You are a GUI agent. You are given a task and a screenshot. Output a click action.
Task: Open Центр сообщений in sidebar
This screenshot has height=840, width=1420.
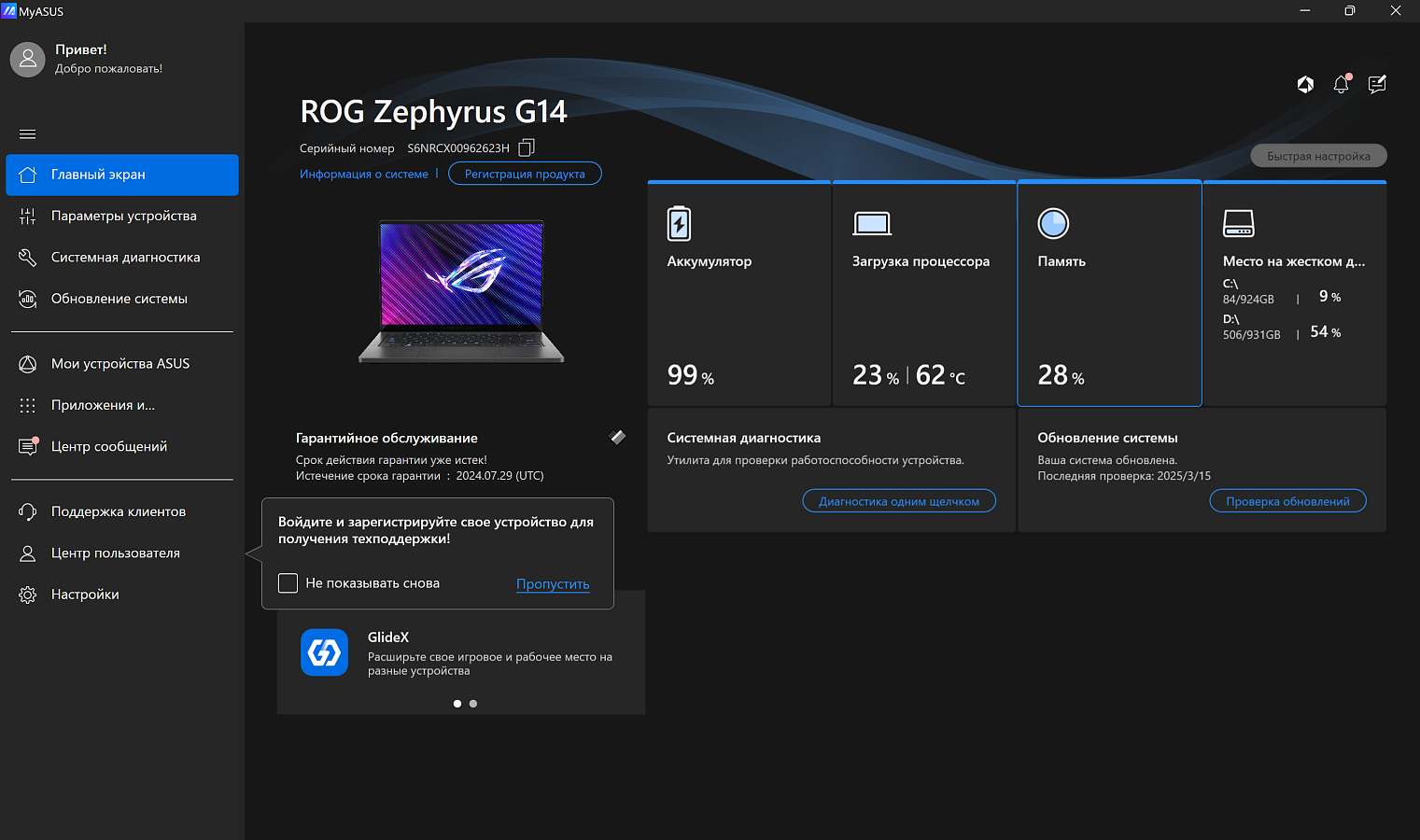tap(122, 446)
